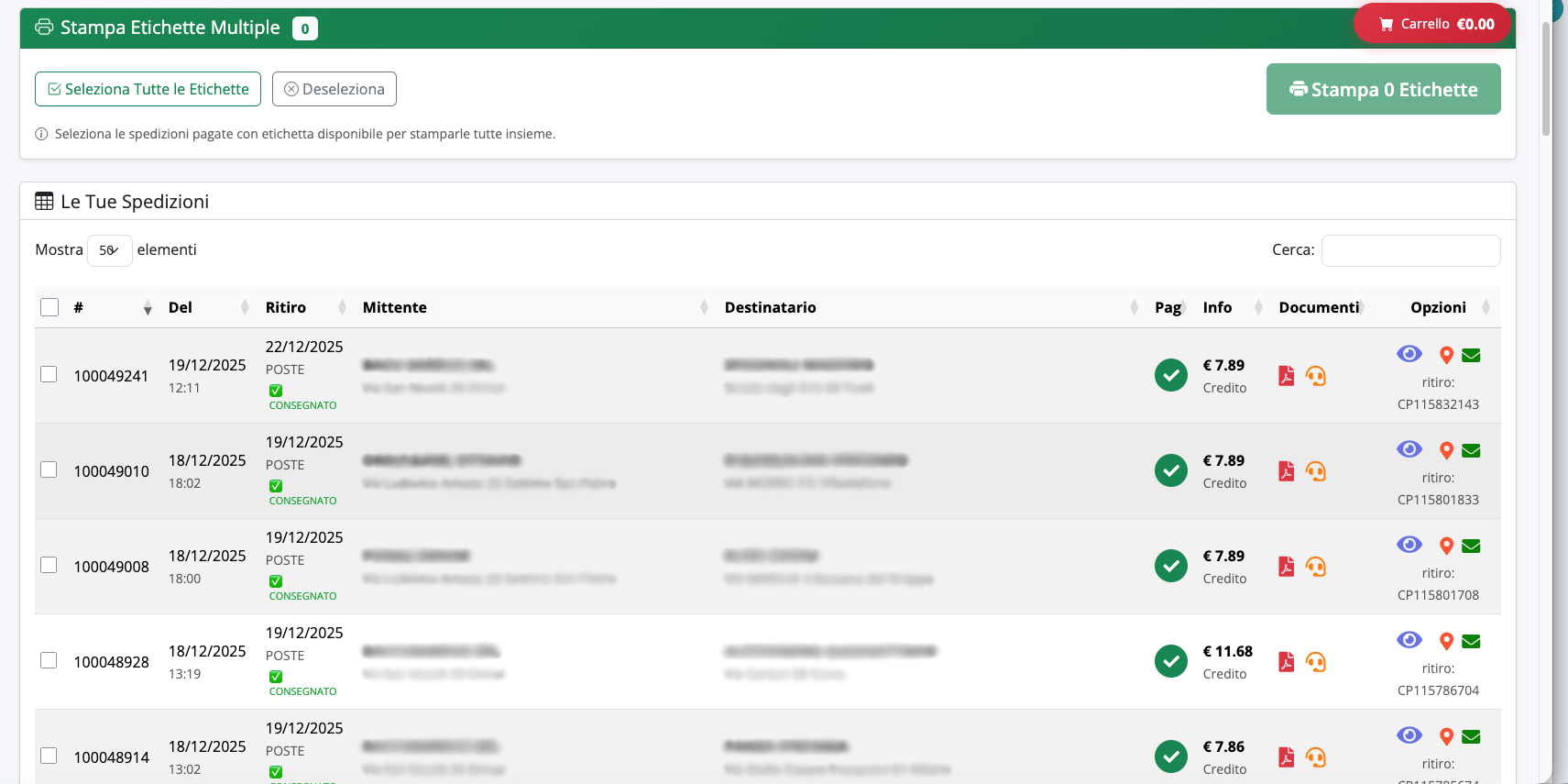Click headset icon for shipment 100048928
1568x784 pixels.
tap(1316, 662)
